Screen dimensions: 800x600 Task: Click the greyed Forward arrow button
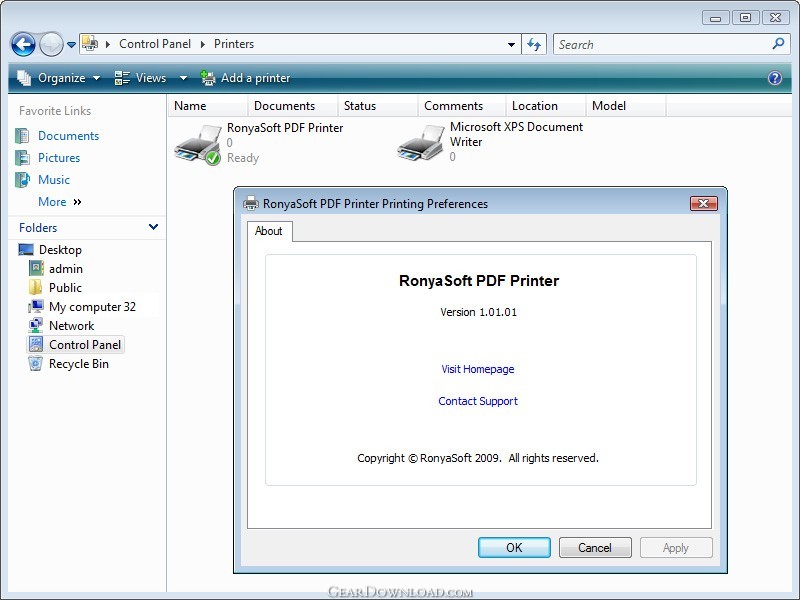(x=51, y=44)
